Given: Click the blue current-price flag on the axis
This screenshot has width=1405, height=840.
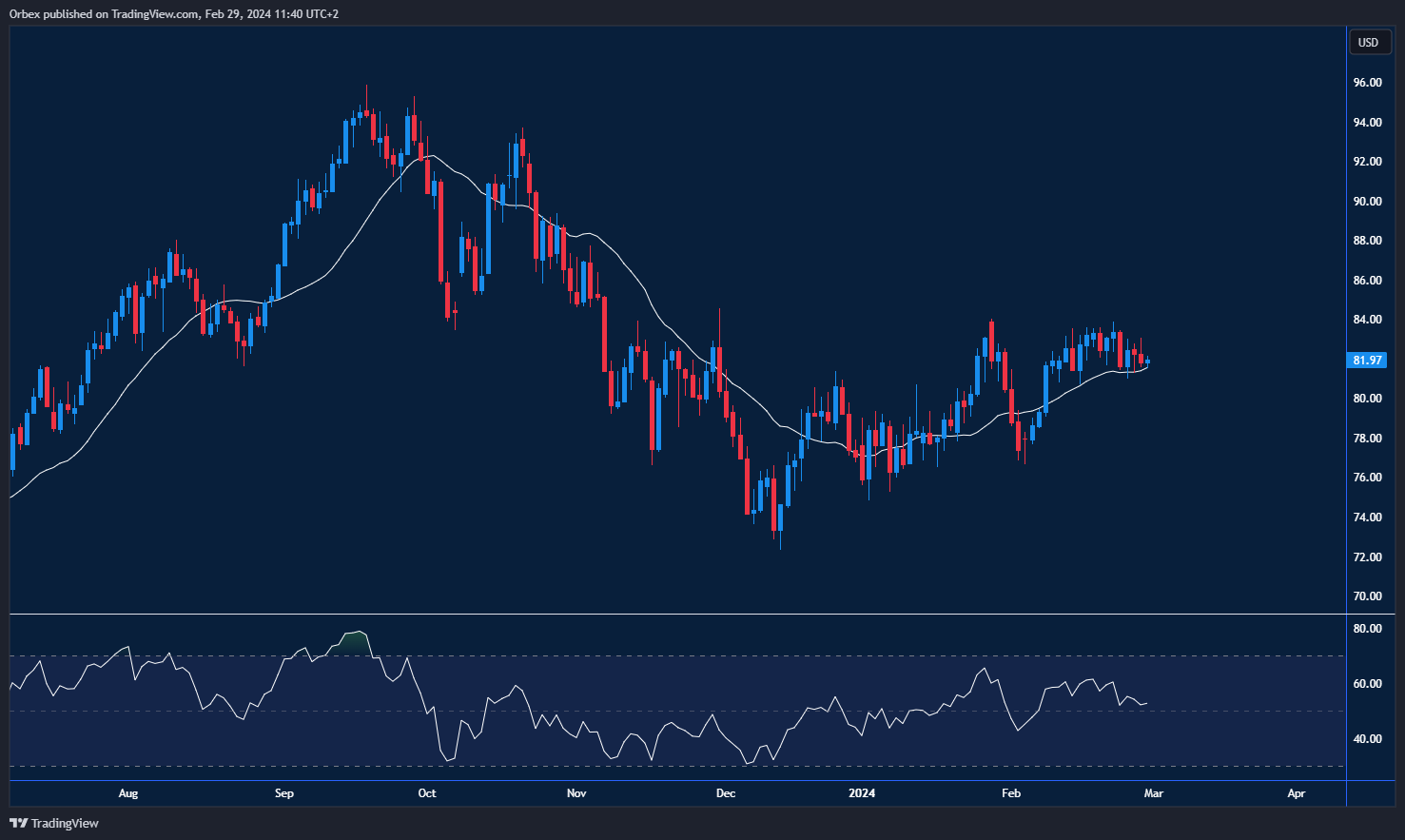Looking at the screenshot, I should [x=1367, y=360].
